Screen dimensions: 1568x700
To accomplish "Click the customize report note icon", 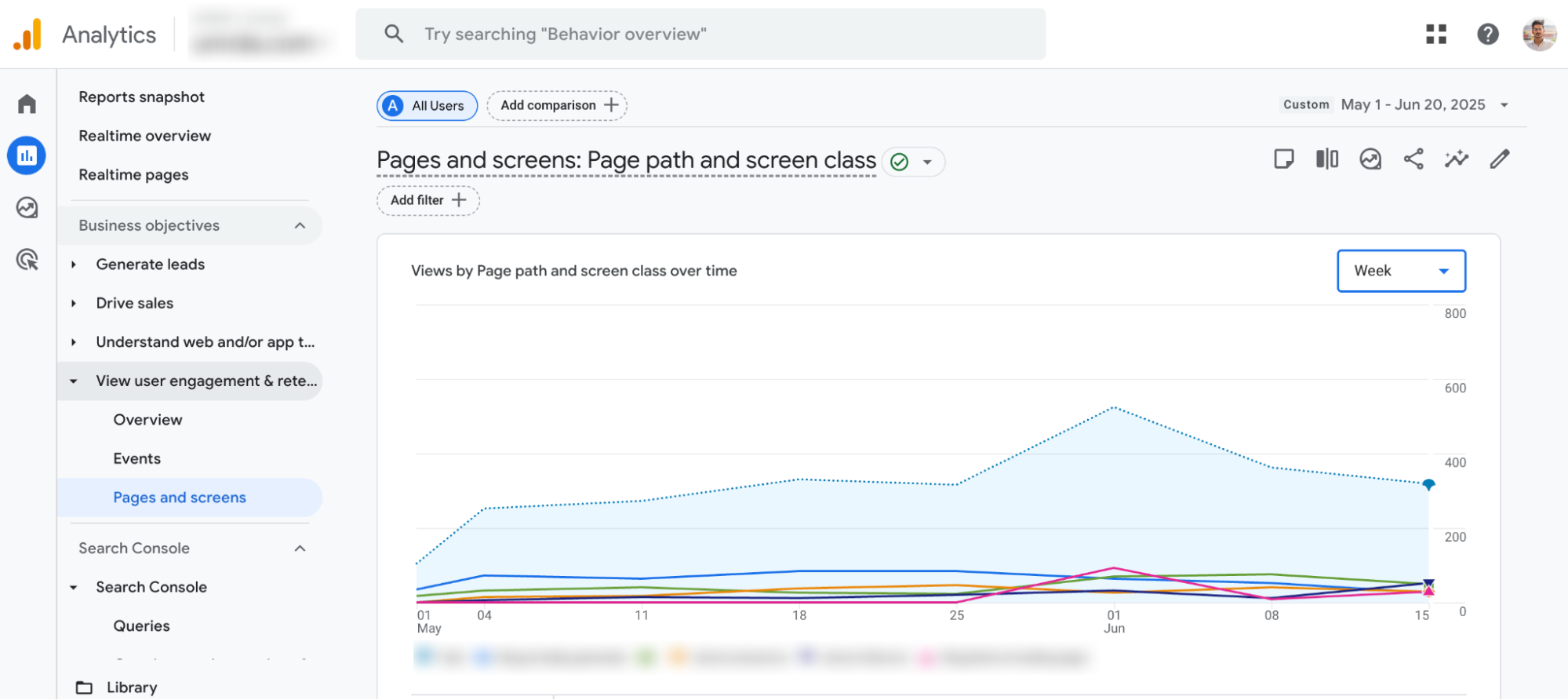I will point(1284,159).
